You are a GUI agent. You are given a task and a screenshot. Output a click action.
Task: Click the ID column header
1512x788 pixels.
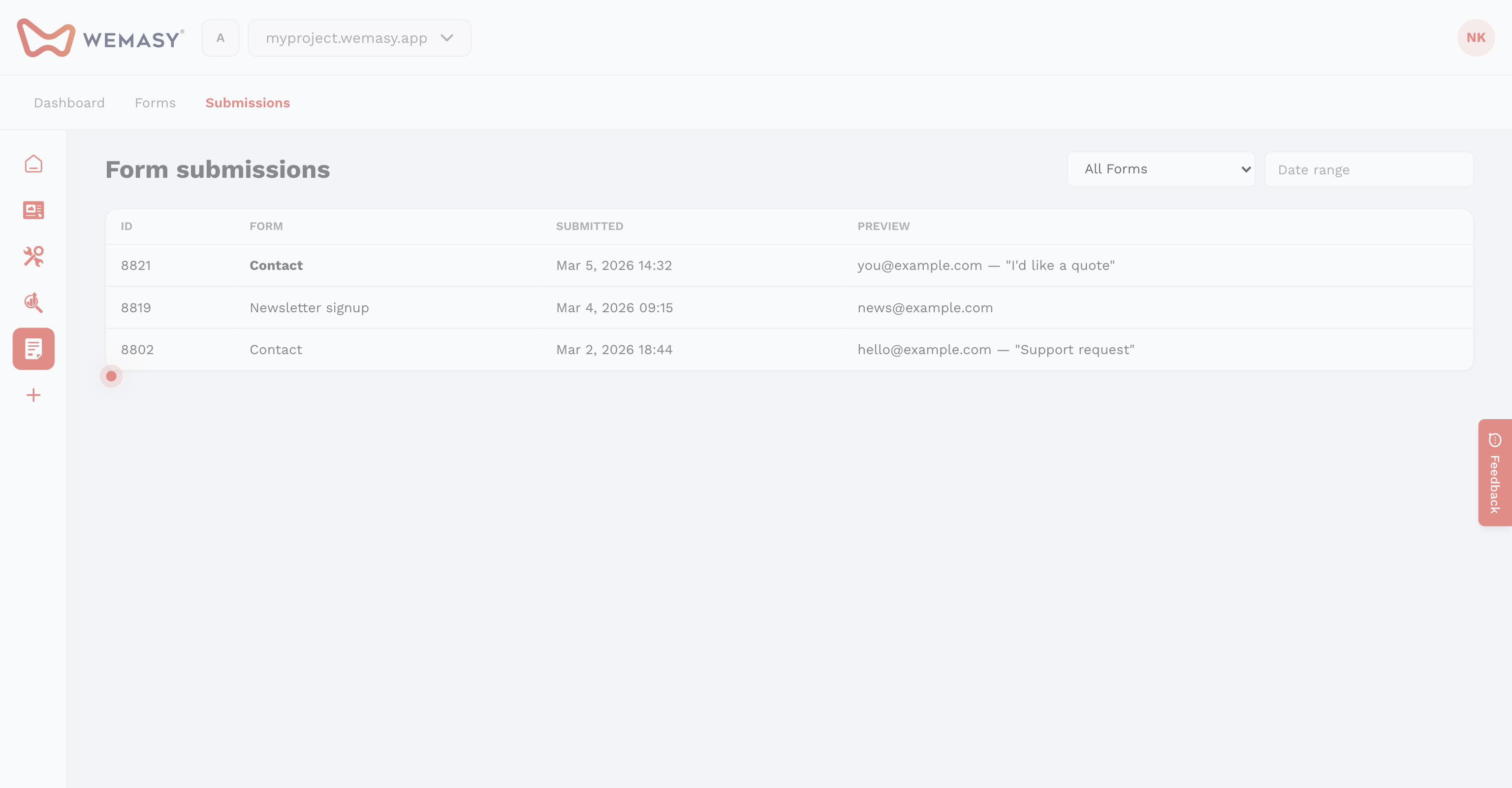127,226
